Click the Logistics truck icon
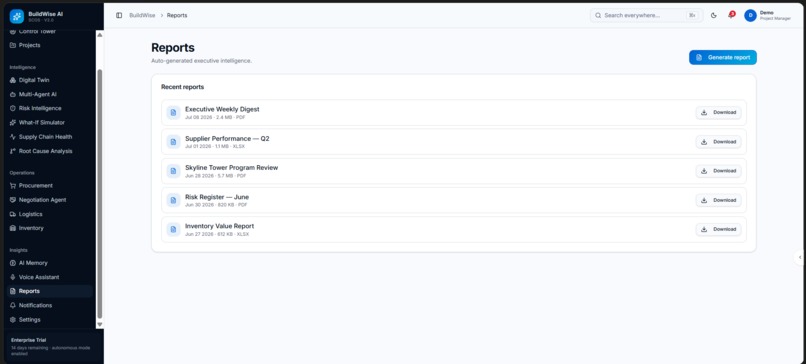 point(13,214)
